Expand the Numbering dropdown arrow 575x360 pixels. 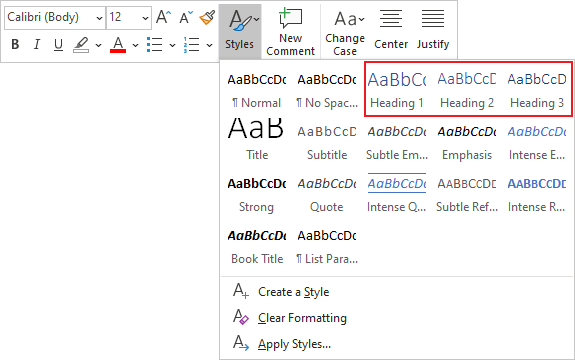point(209,45)
